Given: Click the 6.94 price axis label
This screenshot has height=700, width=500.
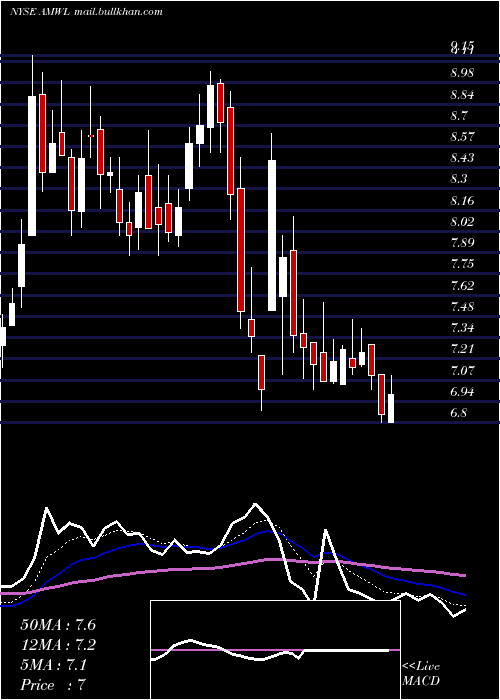Looking at the screenshot, I should click(463, 392).
